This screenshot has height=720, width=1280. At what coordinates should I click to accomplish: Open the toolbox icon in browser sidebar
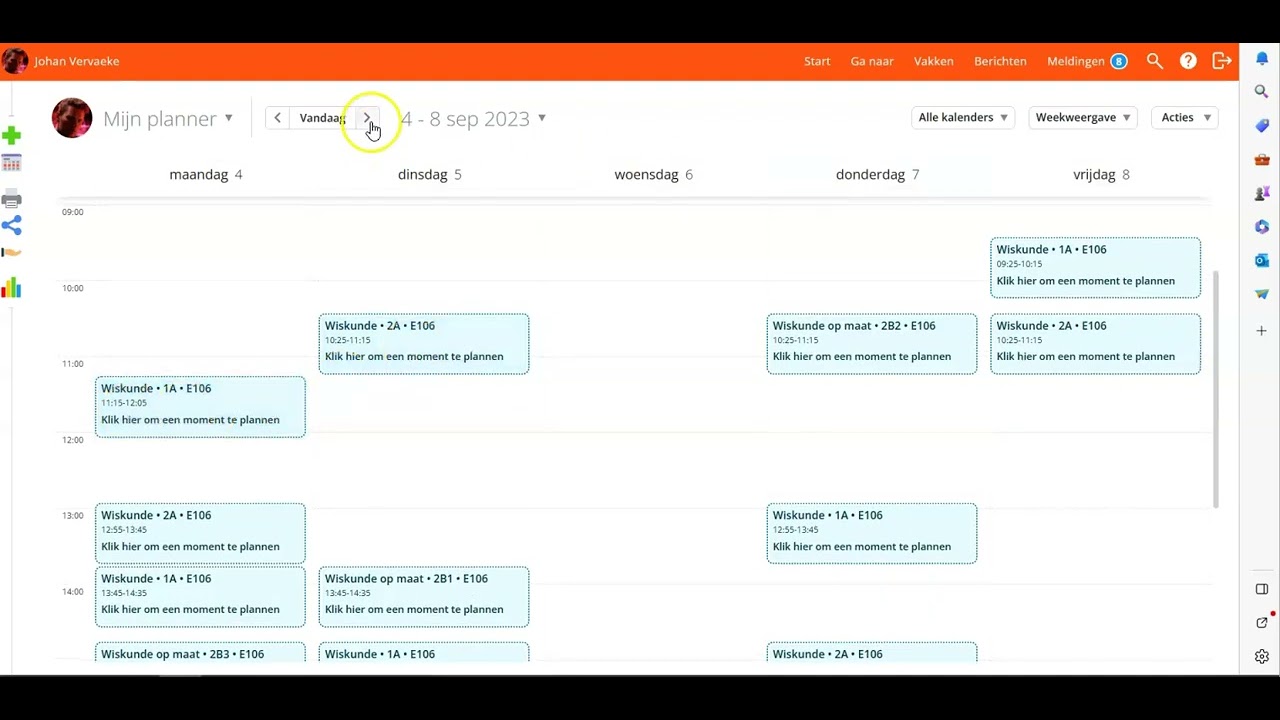coord(1262,159)
